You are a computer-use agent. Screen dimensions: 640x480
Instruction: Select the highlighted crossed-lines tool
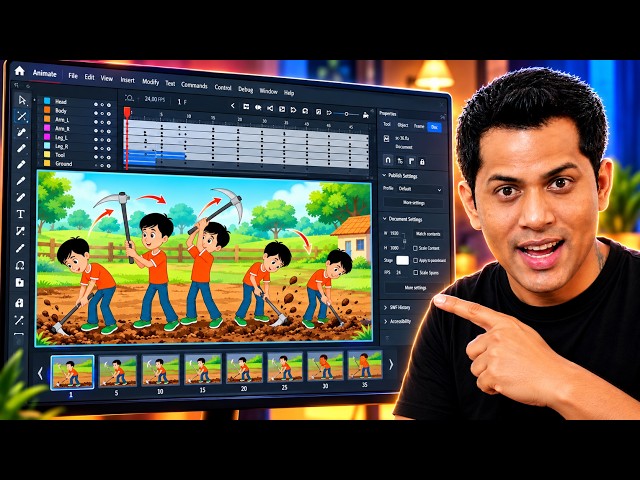22,116
